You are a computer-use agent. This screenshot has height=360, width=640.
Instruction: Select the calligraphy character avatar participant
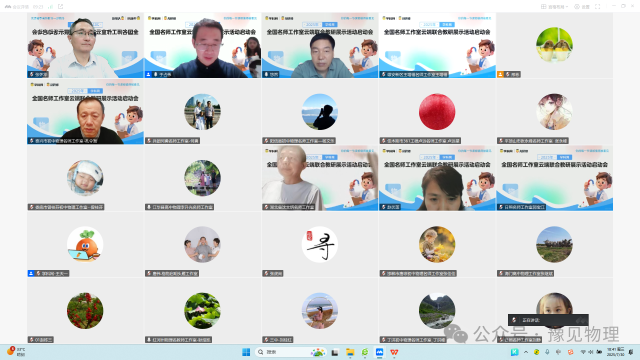coord(320,244)
